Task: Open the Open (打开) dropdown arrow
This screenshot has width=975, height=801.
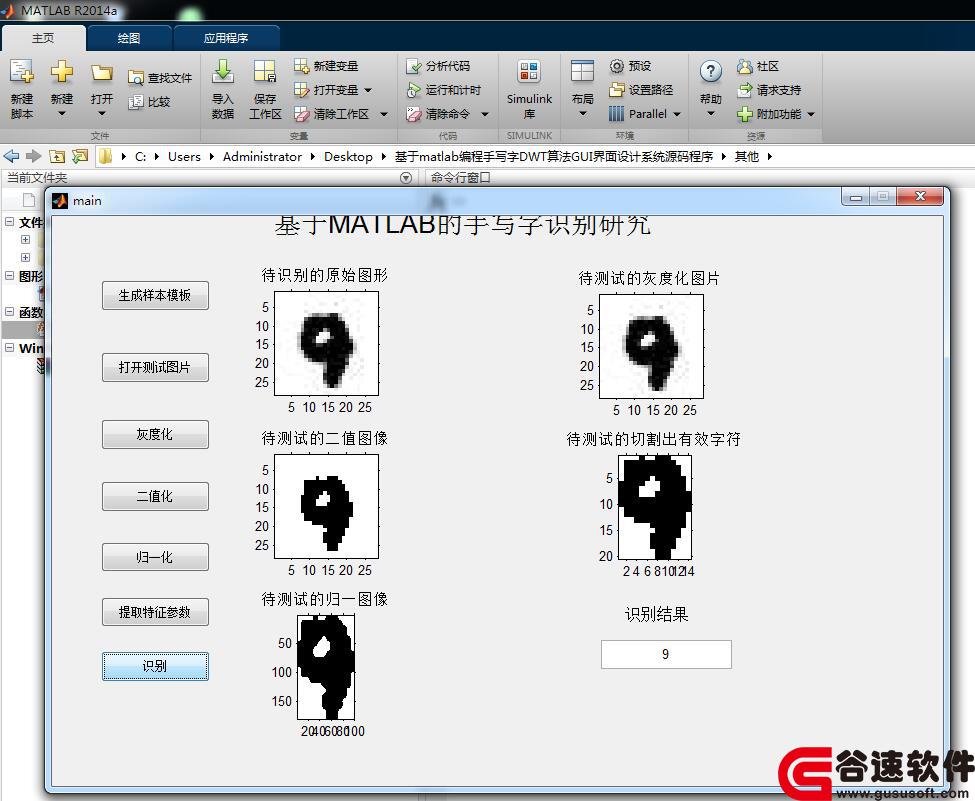Action: [101, 114]
